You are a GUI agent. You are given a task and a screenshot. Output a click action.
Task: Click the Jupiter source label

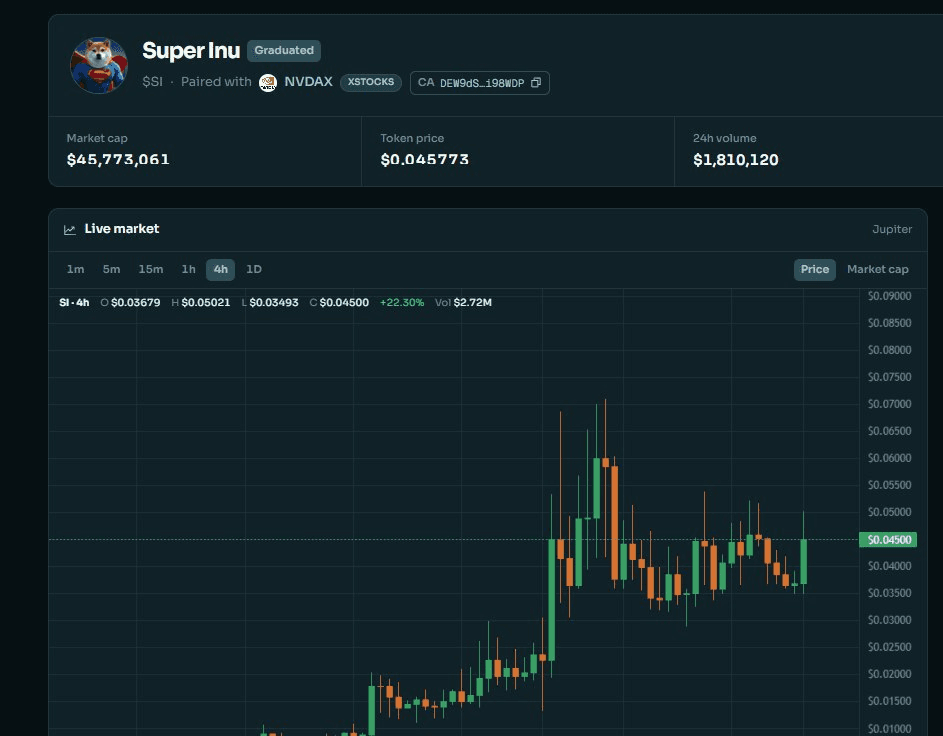pos(892,229)
